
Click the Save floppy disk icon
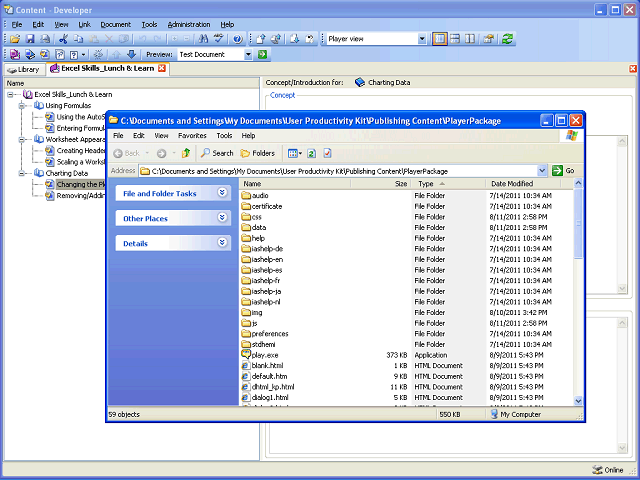[30, 39]
